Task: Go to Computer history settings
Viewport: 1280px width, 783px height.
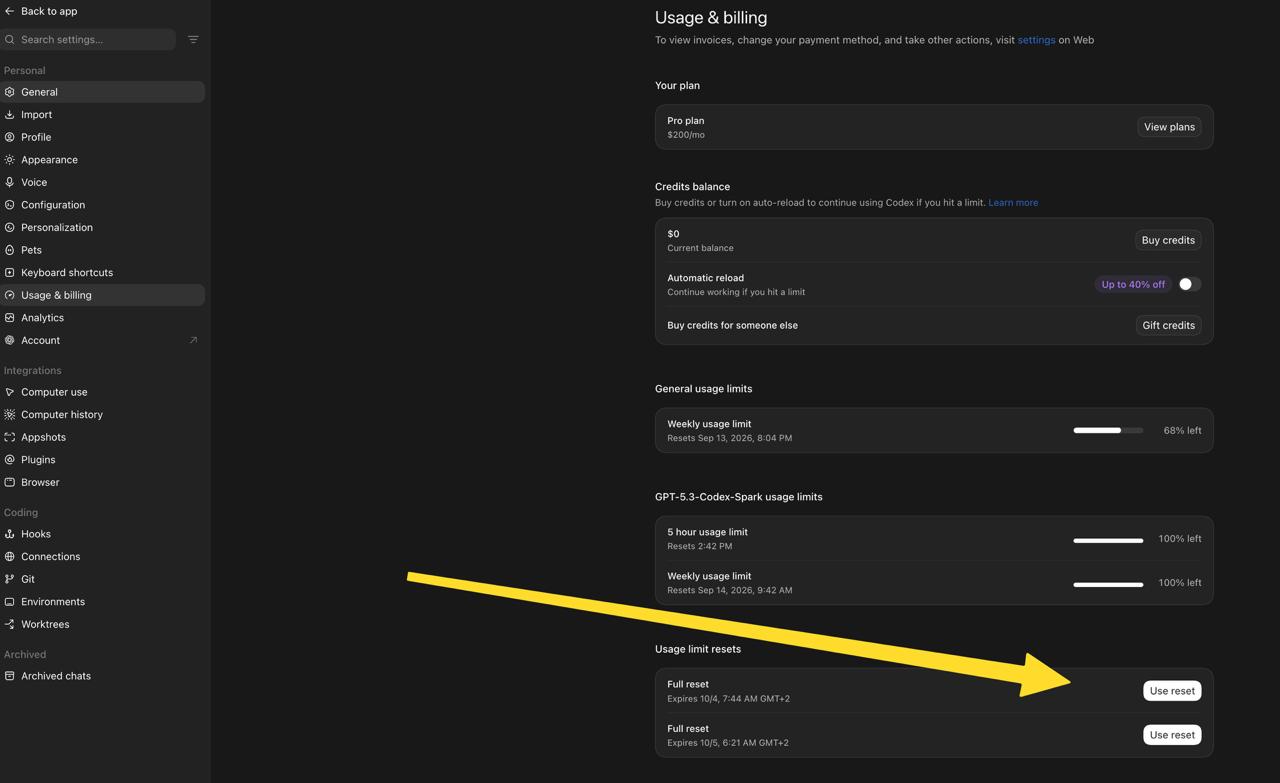Action: [102, 414]
